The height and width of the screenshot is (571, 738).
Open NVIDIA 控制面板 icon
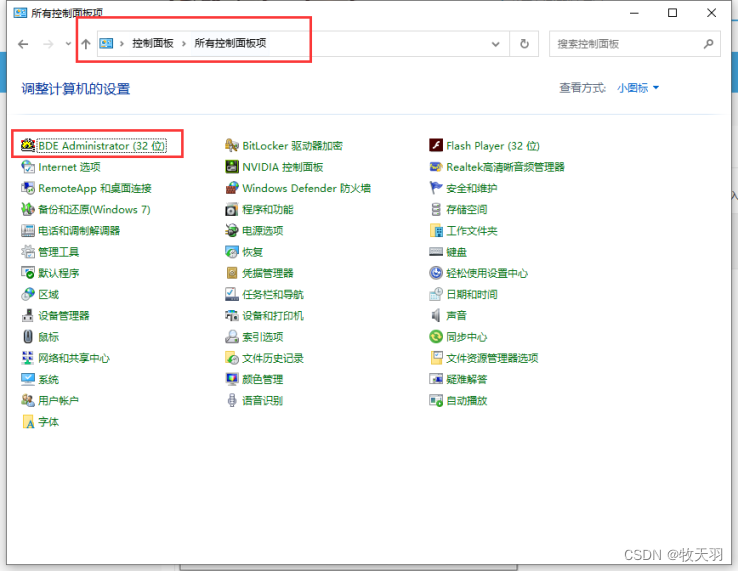[x=232, y=167]
